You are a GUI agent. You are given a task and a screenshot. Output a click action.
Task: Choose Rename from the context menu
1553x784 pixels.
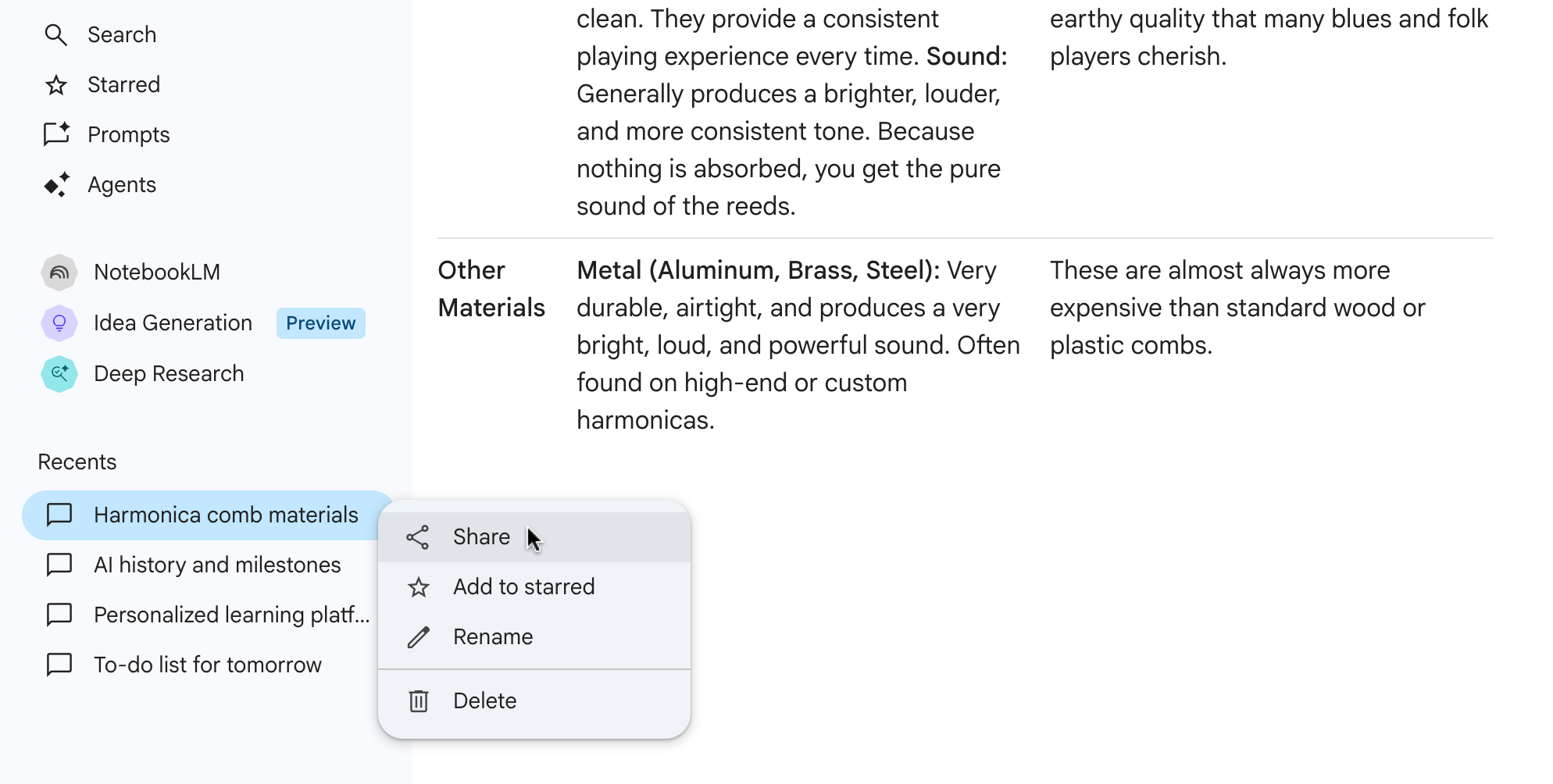tap(493, 637)
